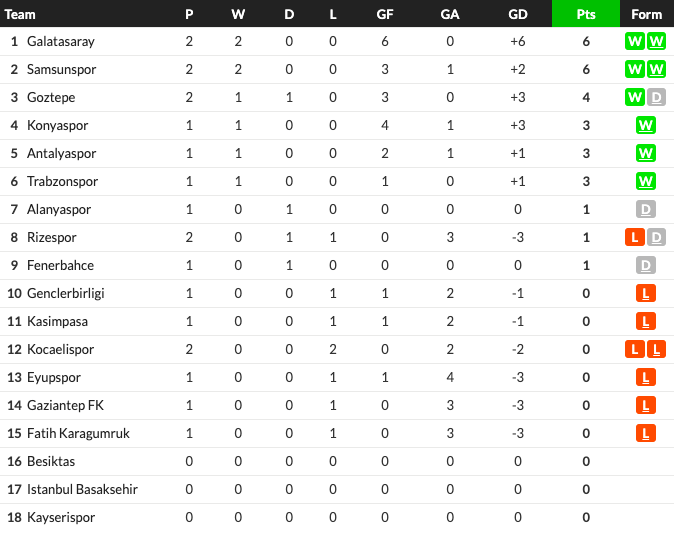Open the Istanbul Basaksehir team link
The height and width of the screenshot is (541, 675).
click(82, 489)
